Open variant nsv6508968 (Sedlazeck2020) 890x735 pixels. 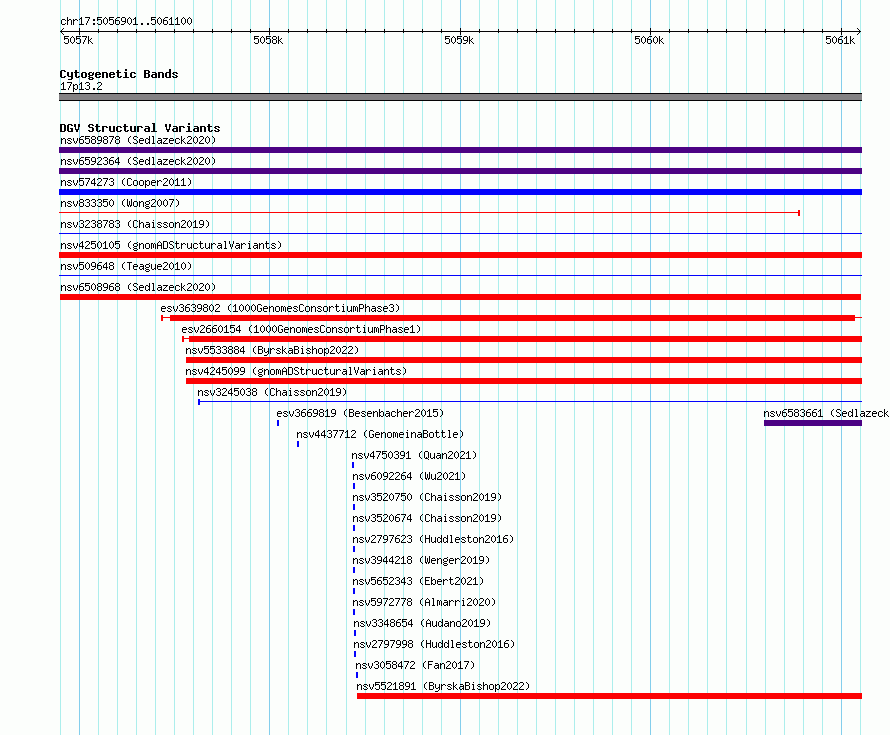tap(138, 287)
